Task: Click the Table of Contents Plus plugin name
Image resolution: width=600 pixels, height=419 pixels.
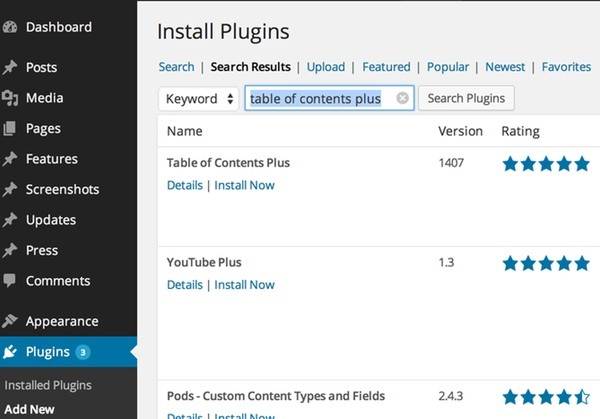Action: 228,163
